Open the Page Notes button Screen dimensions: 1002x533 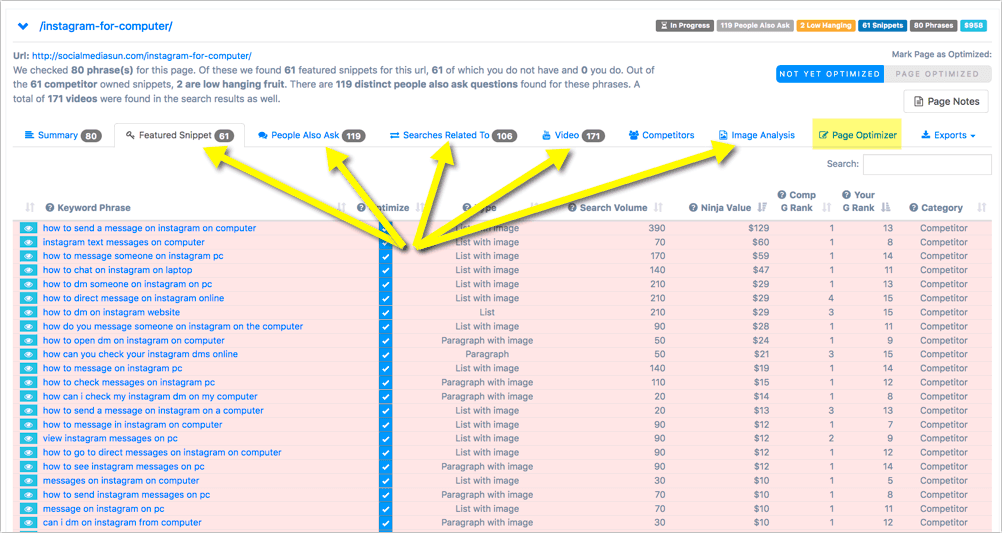click(945, 101)
